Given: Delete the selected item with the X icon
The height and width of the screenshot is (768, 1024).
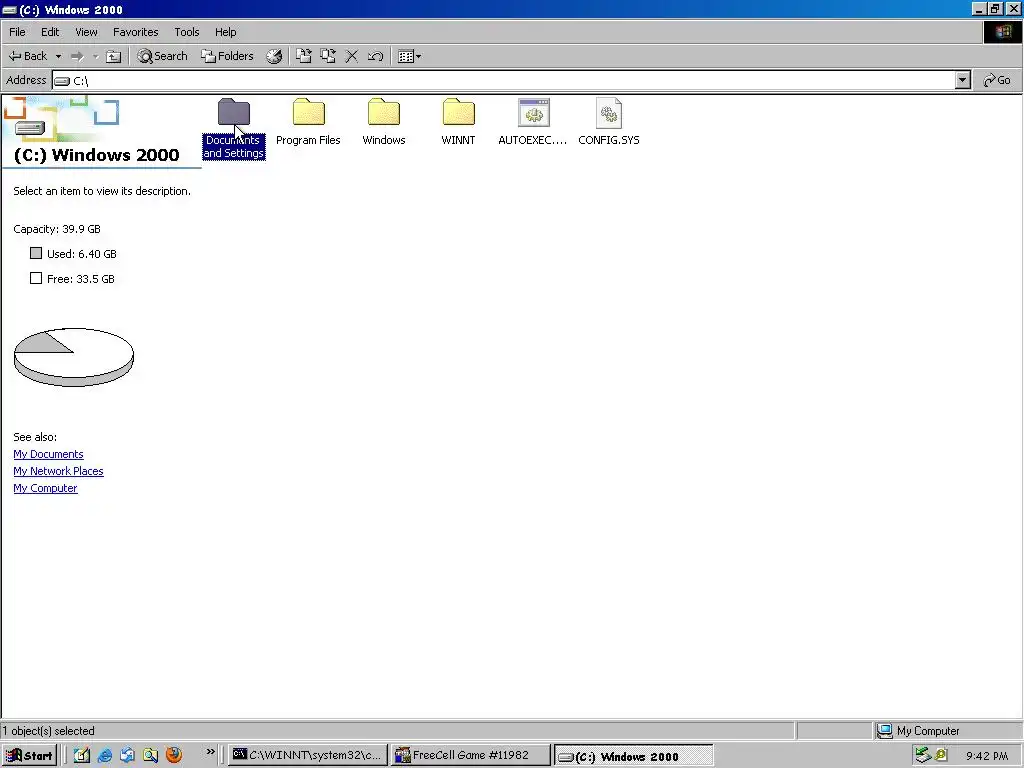Looking at the screenshot, I should (x=351, y=56).
